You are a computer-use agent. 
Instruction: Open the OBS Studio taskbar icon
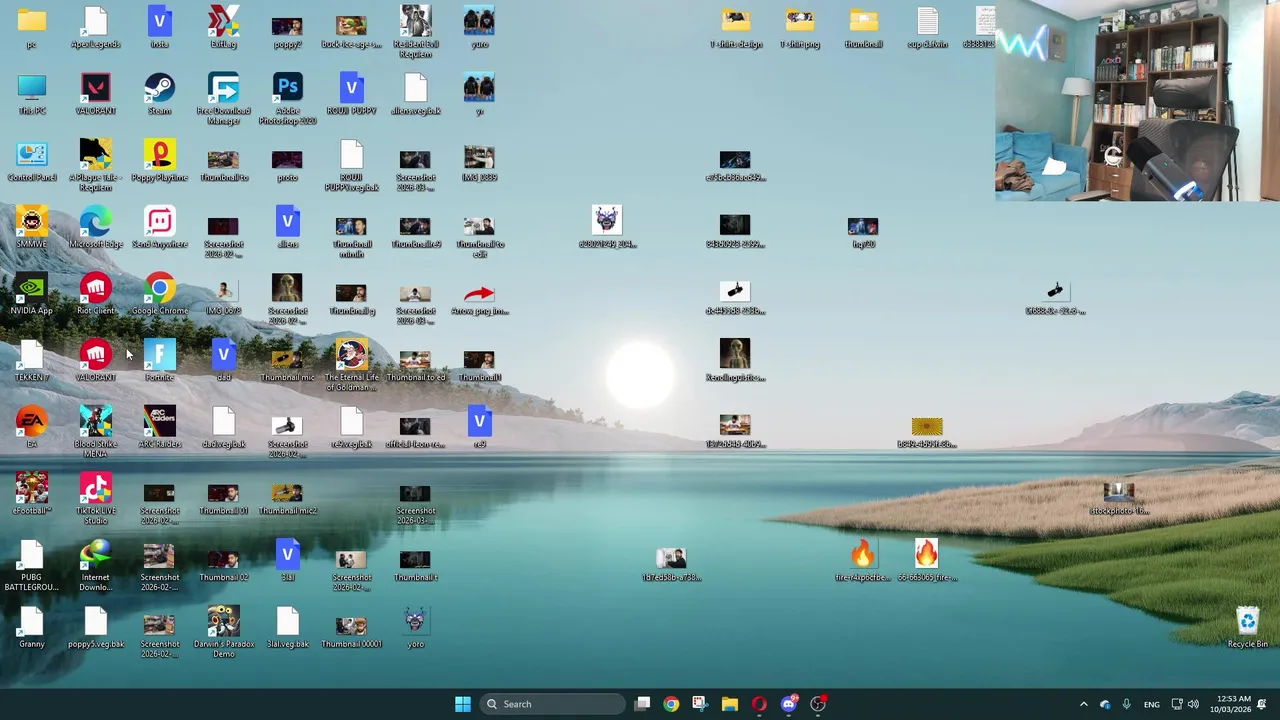pos(818,704)
